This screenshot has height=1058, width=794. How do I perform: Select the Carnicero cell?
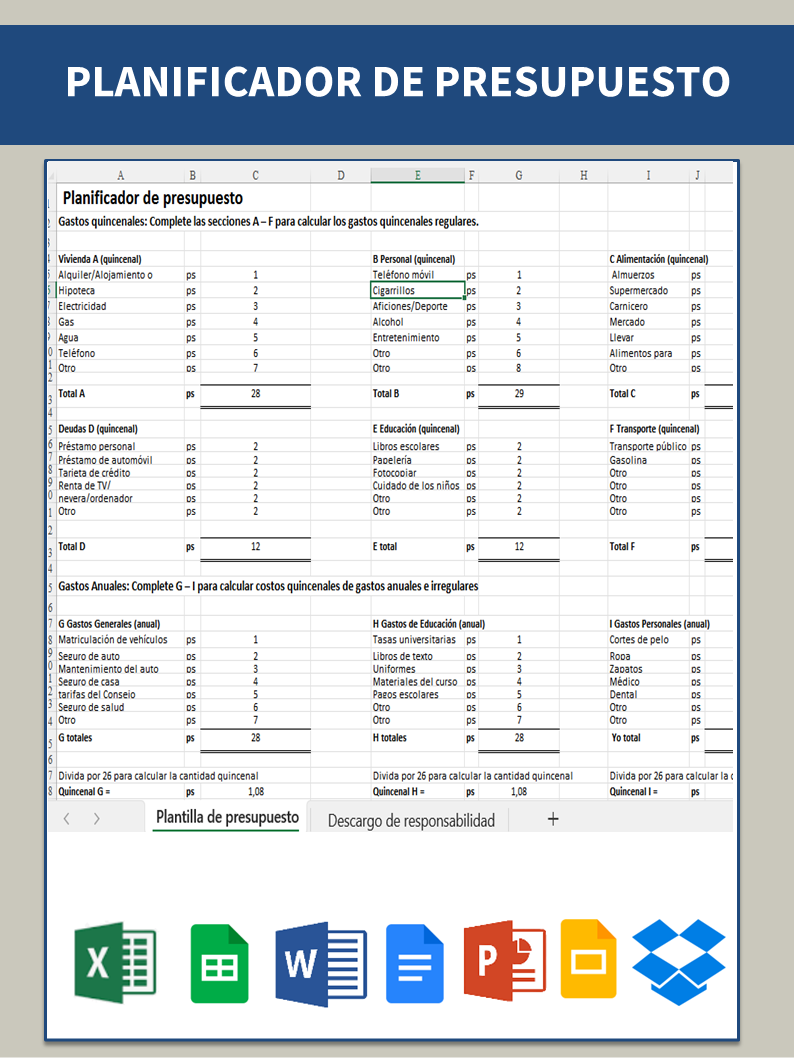click(648, 306)
